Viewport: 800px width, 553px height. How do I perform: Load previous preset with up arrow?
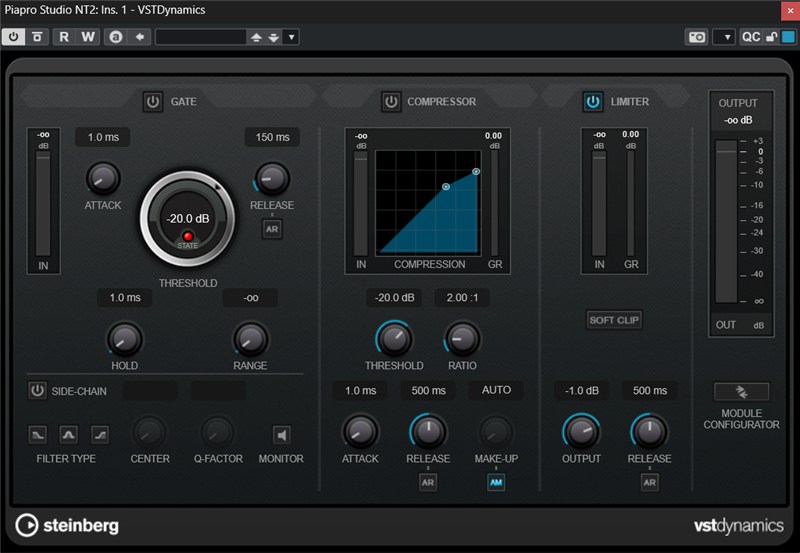tap(256, 37)
